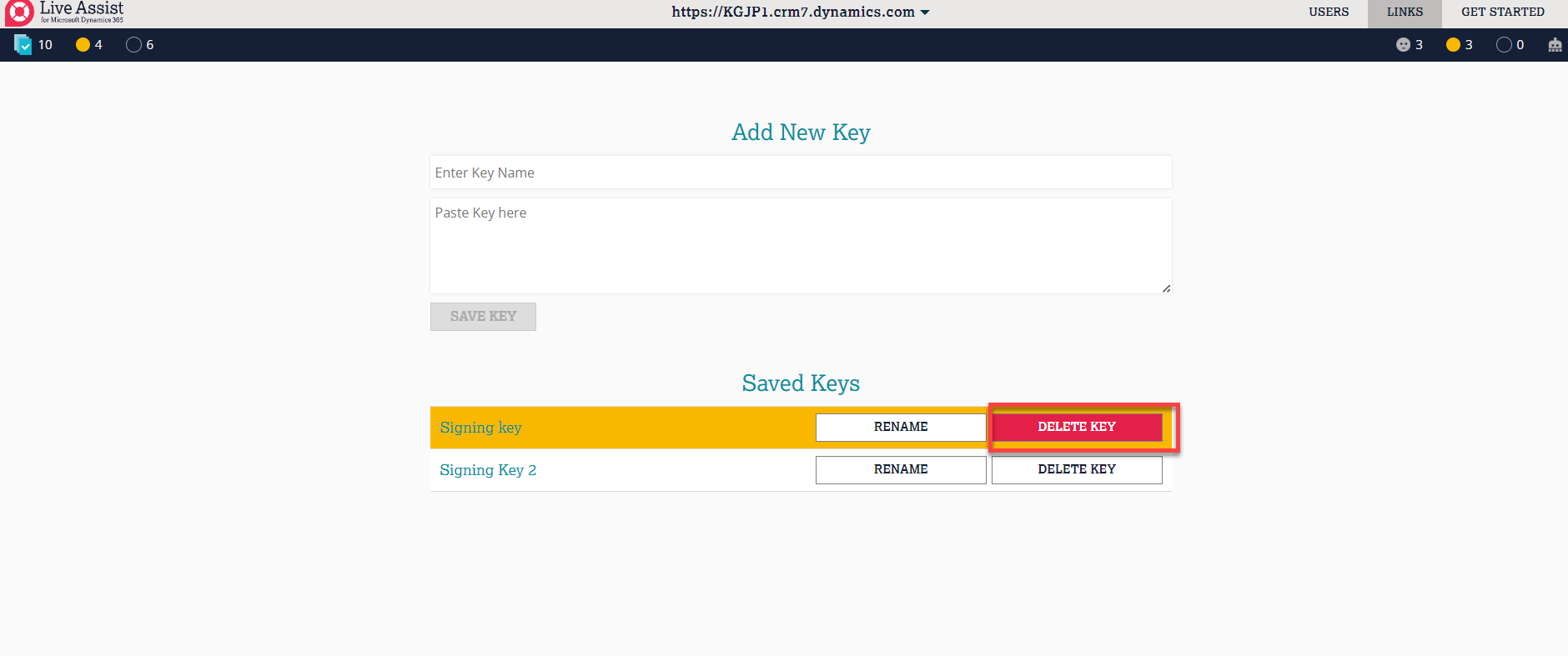Focus the Paste Key here text area
Viewport: 1568px width, 656px height.
pos(801,246)
